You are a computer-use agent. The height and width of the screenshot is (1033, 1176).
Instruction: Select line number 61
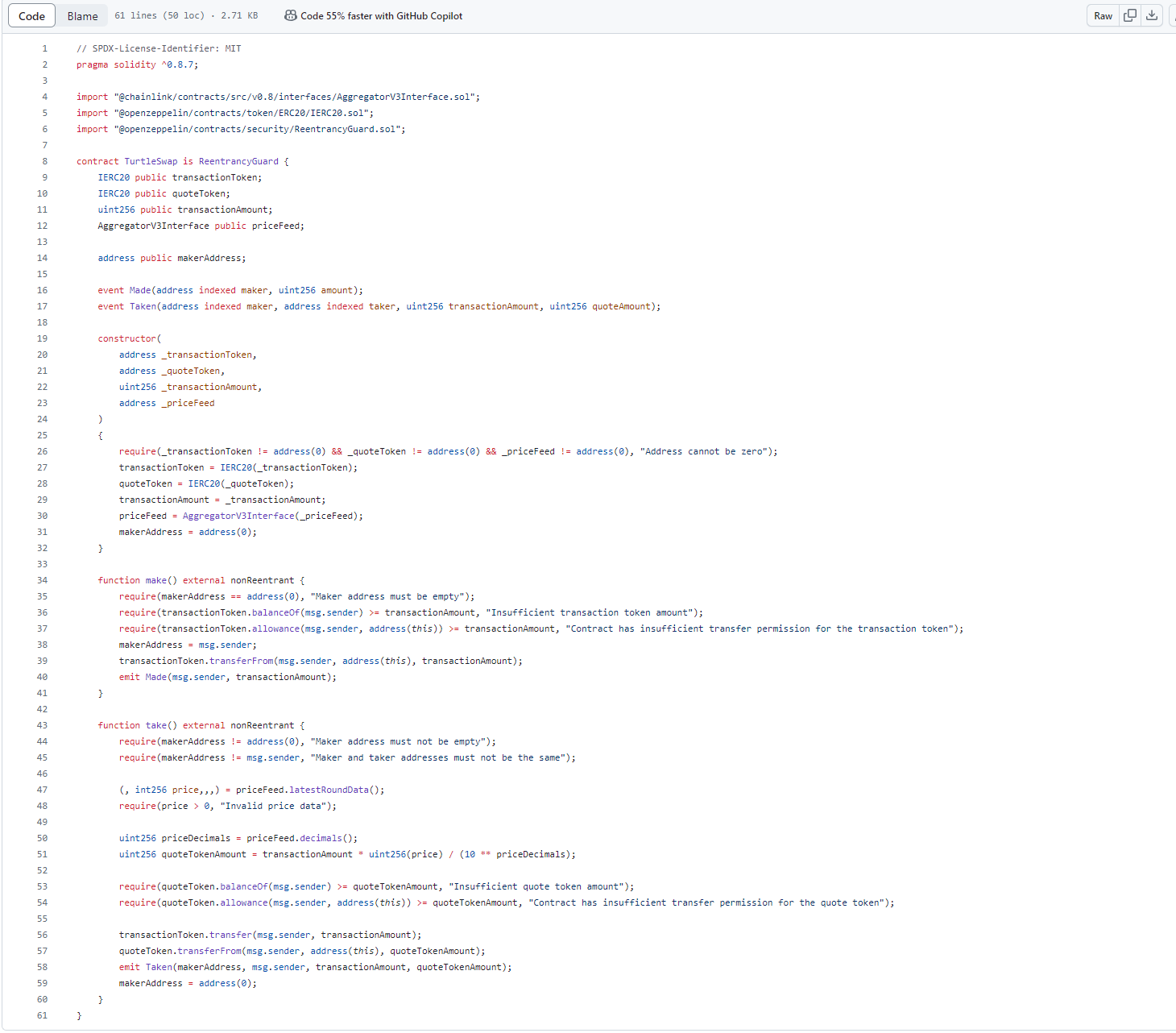pos(42,1015)
